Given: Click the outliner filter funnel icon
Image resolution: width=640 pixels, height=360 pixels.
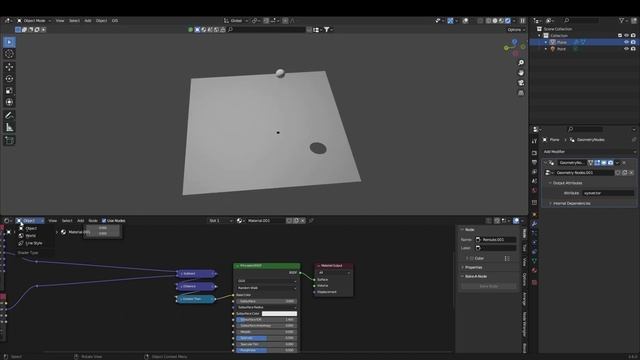Looking at the screenshot, I should [622, 20].
